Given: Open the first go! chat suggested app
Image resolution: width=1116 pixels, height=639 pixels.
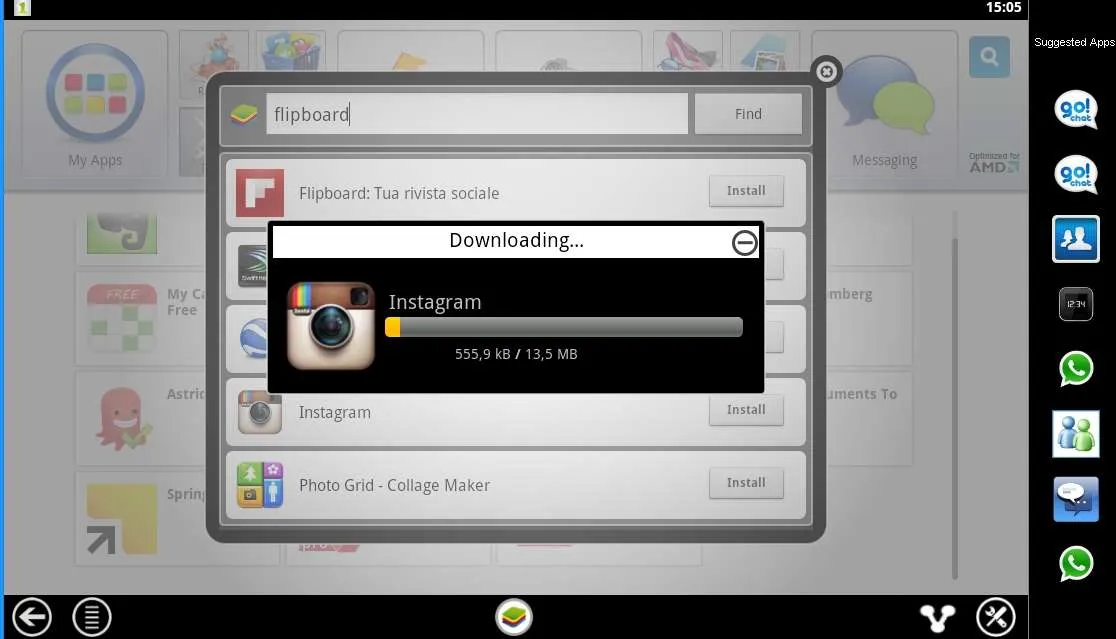Looking at the screenshot, I should (x=1075, y=109).
